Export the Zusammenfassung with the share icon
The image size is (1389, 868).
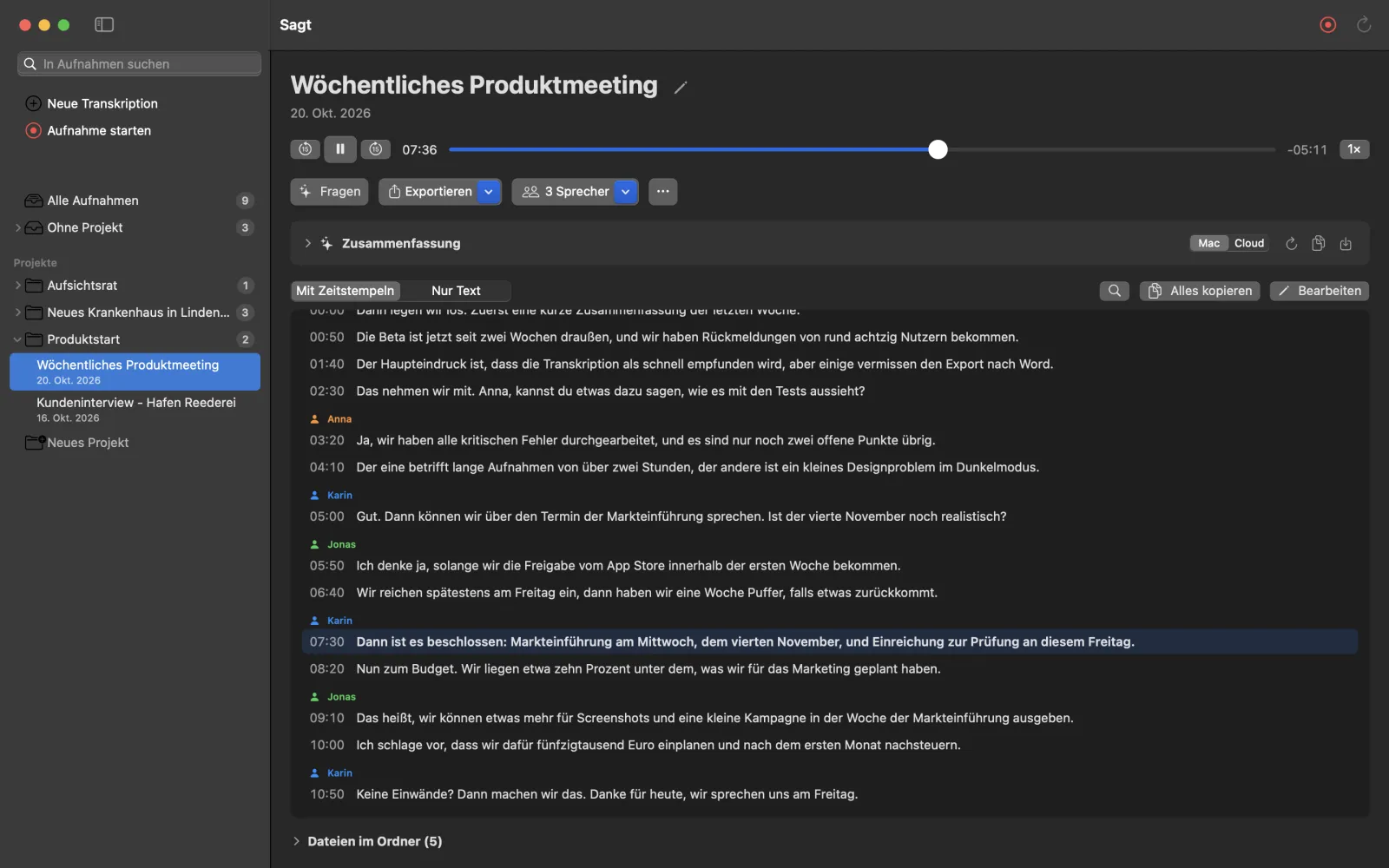1346,244
